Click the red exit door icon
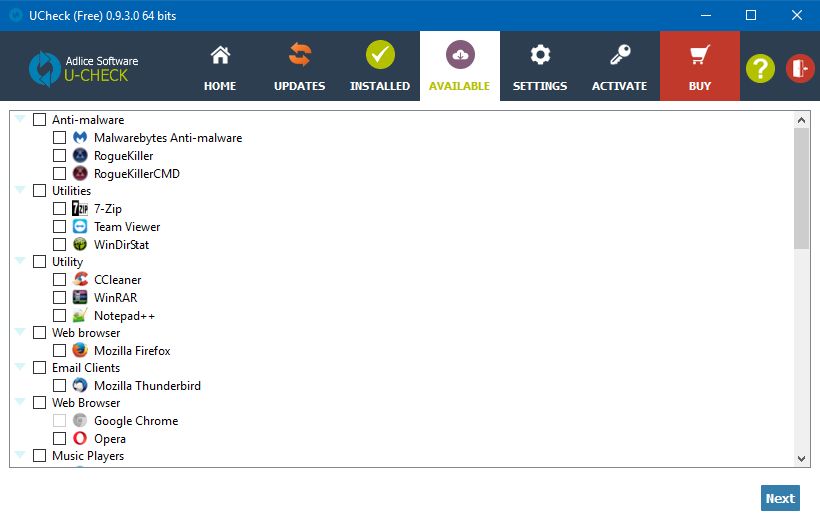 click(x=800, y=69)
